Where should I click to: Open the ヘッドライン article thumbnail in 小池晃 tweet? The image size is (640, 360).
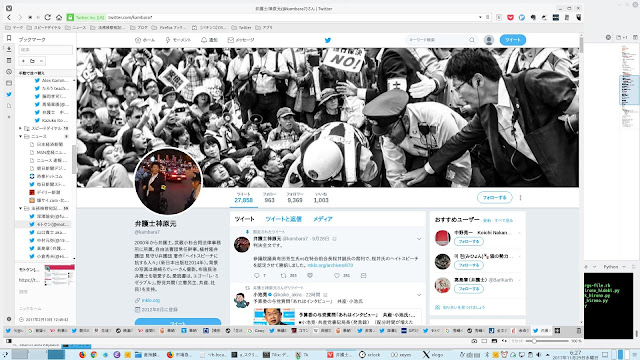[274, 317]
